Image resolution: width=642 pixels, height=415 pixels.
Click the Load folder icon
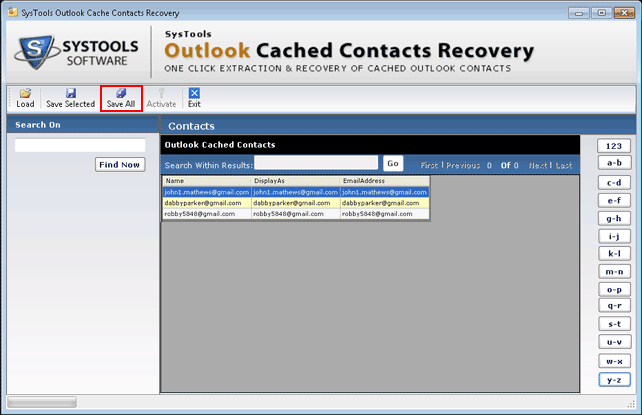point(25,93)
